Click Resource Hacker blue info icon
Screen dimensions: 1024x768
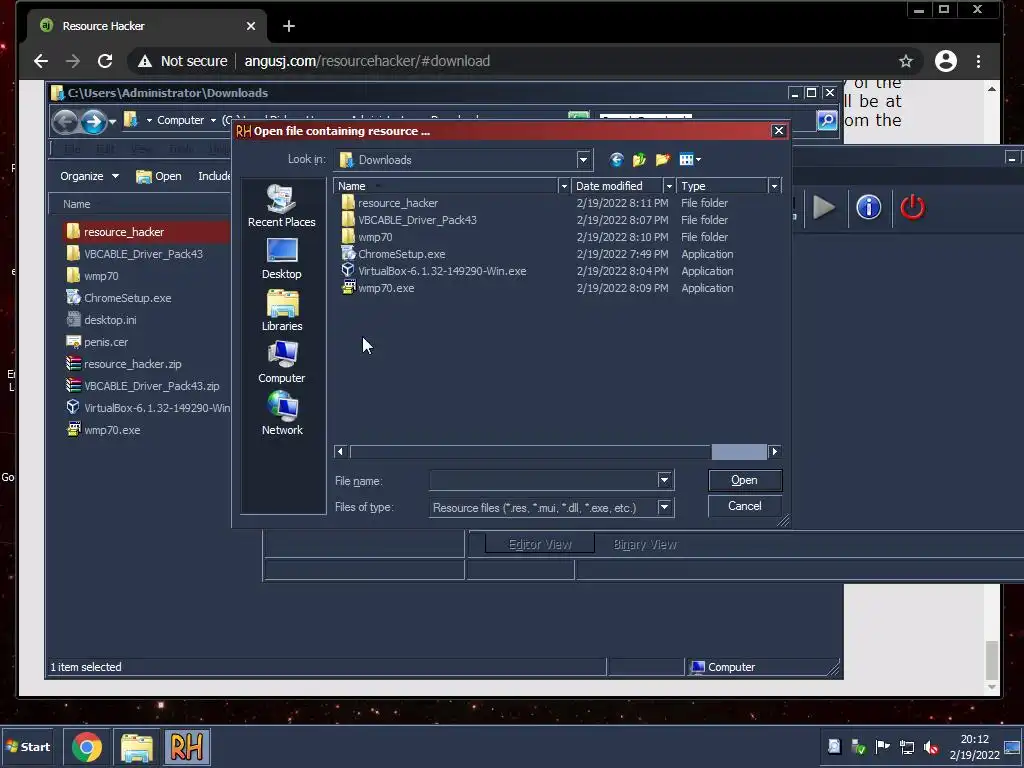coord(869,208)
